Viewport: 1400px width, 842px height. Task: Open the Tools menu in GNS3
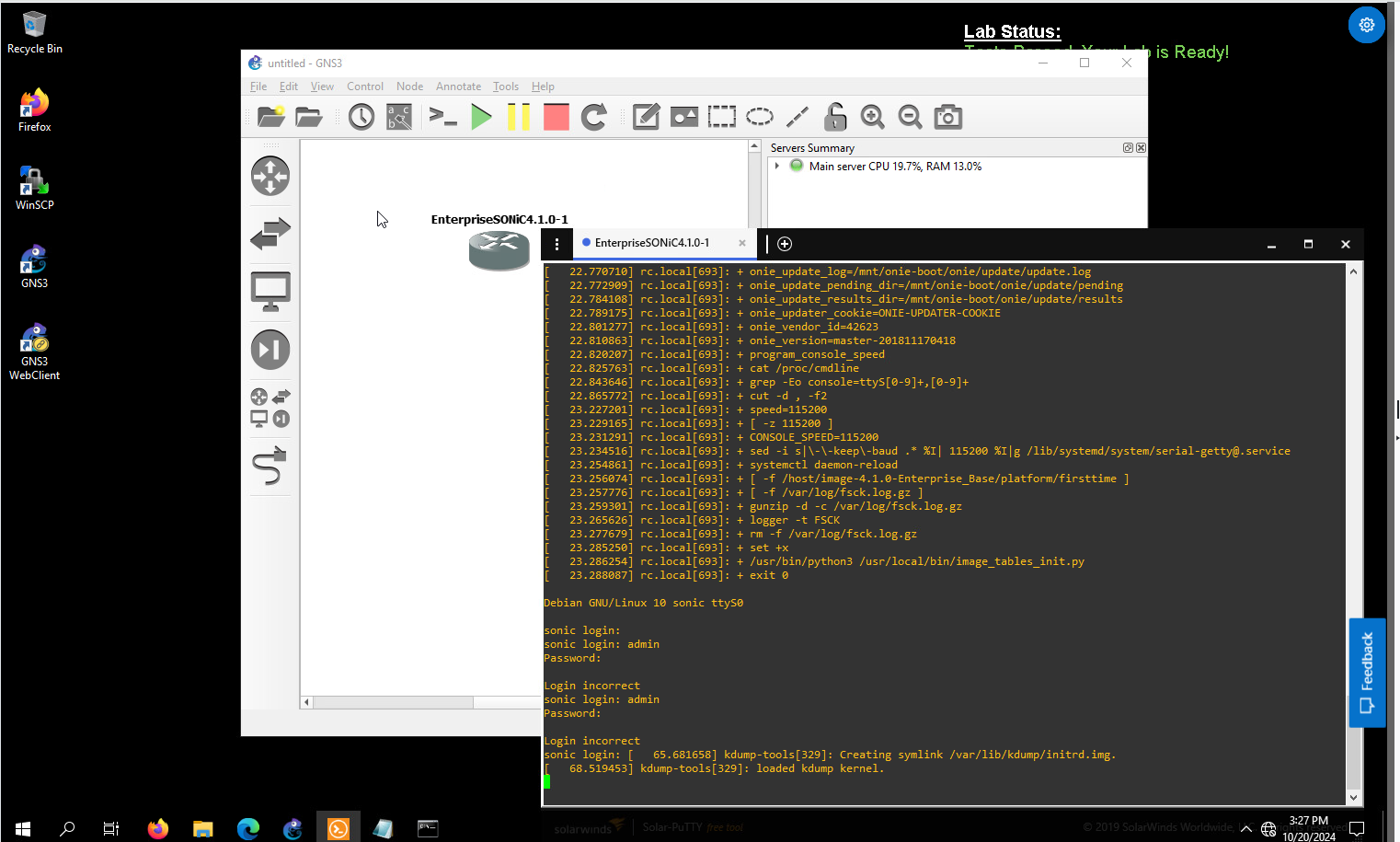506,87
